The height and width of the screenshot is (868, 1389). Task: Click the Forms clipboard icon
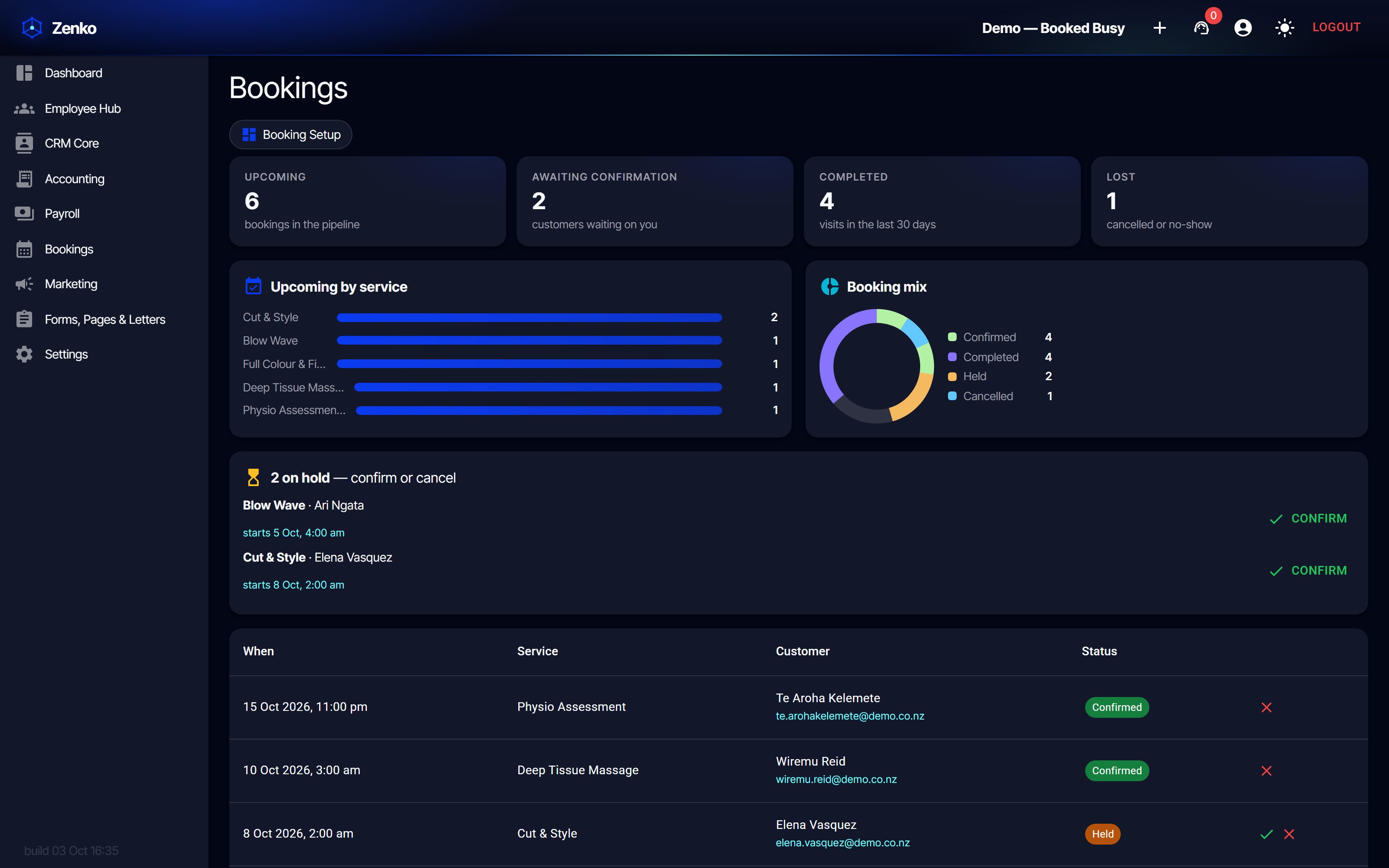pos(24,319)
